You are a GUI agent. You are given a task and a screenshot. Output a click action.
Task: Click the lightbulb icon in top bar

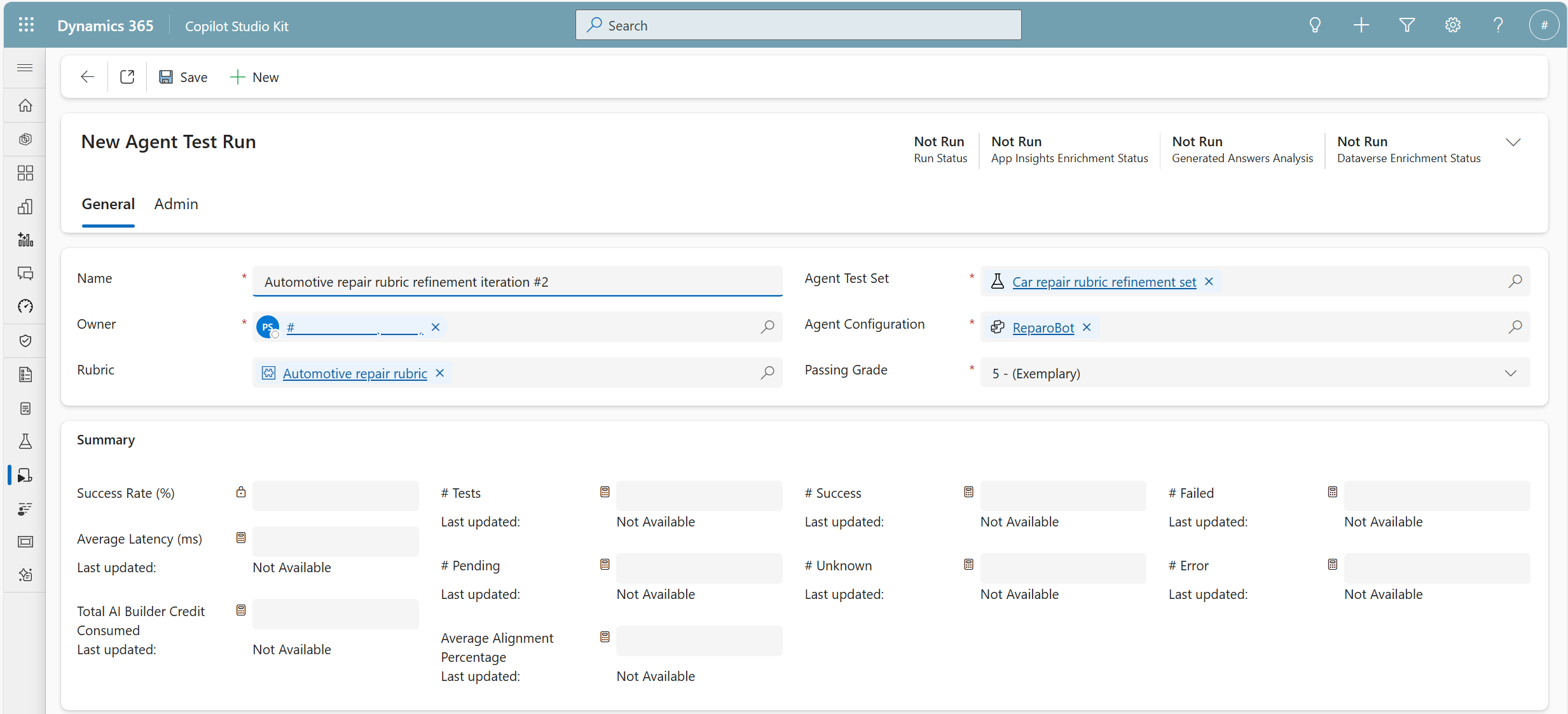point(1315,25)
